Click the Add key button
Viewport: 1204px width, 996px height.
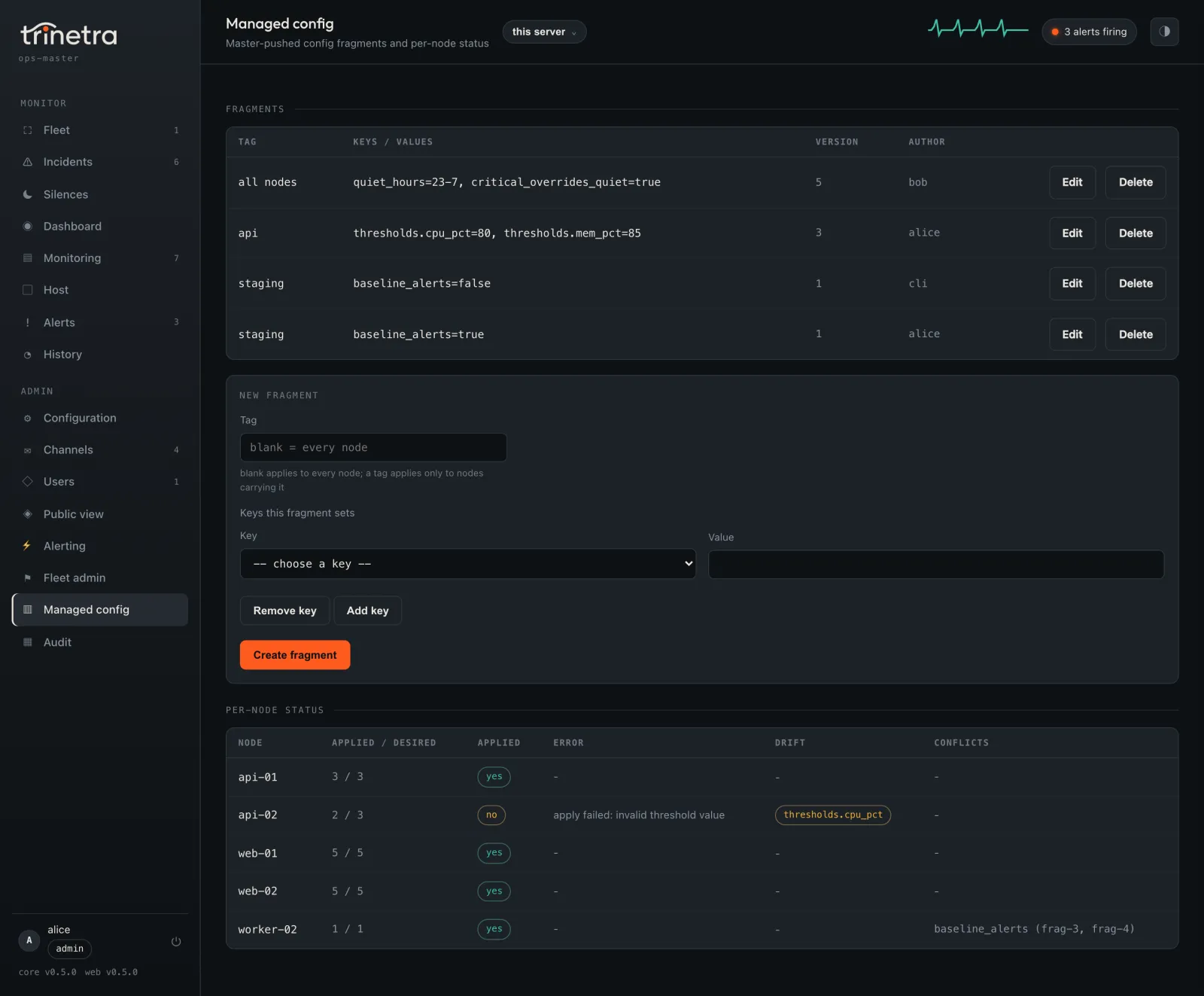click(x=367, y=611)
